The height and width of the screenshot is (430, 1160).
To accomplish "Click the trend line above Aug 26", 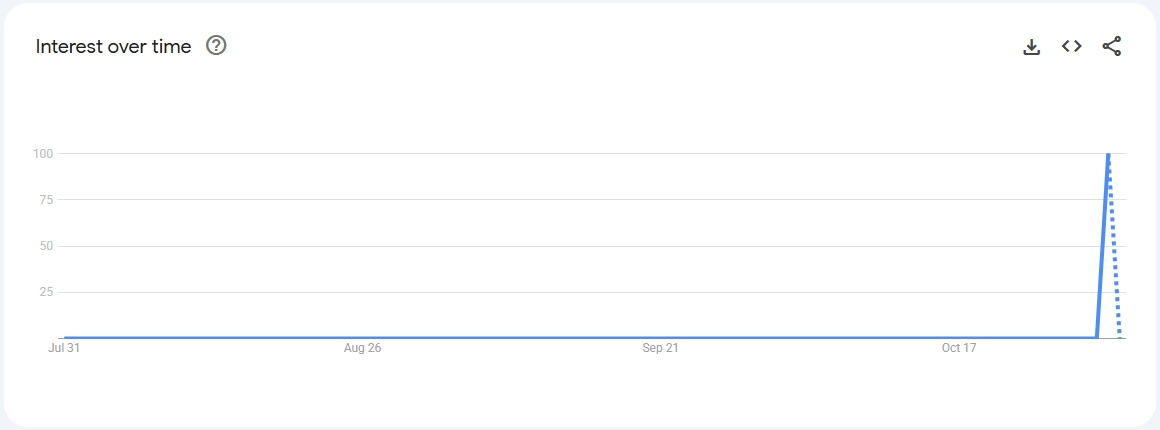I will tap(362, 338).
